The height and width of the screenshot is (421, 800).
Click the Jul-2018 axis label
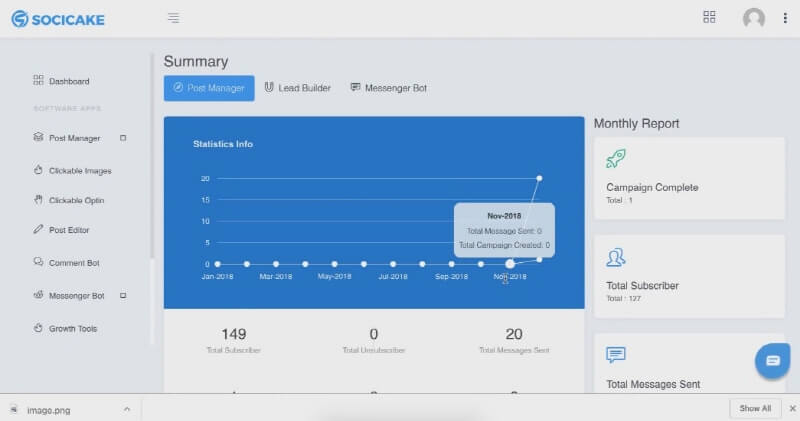(x=393, y=276)
